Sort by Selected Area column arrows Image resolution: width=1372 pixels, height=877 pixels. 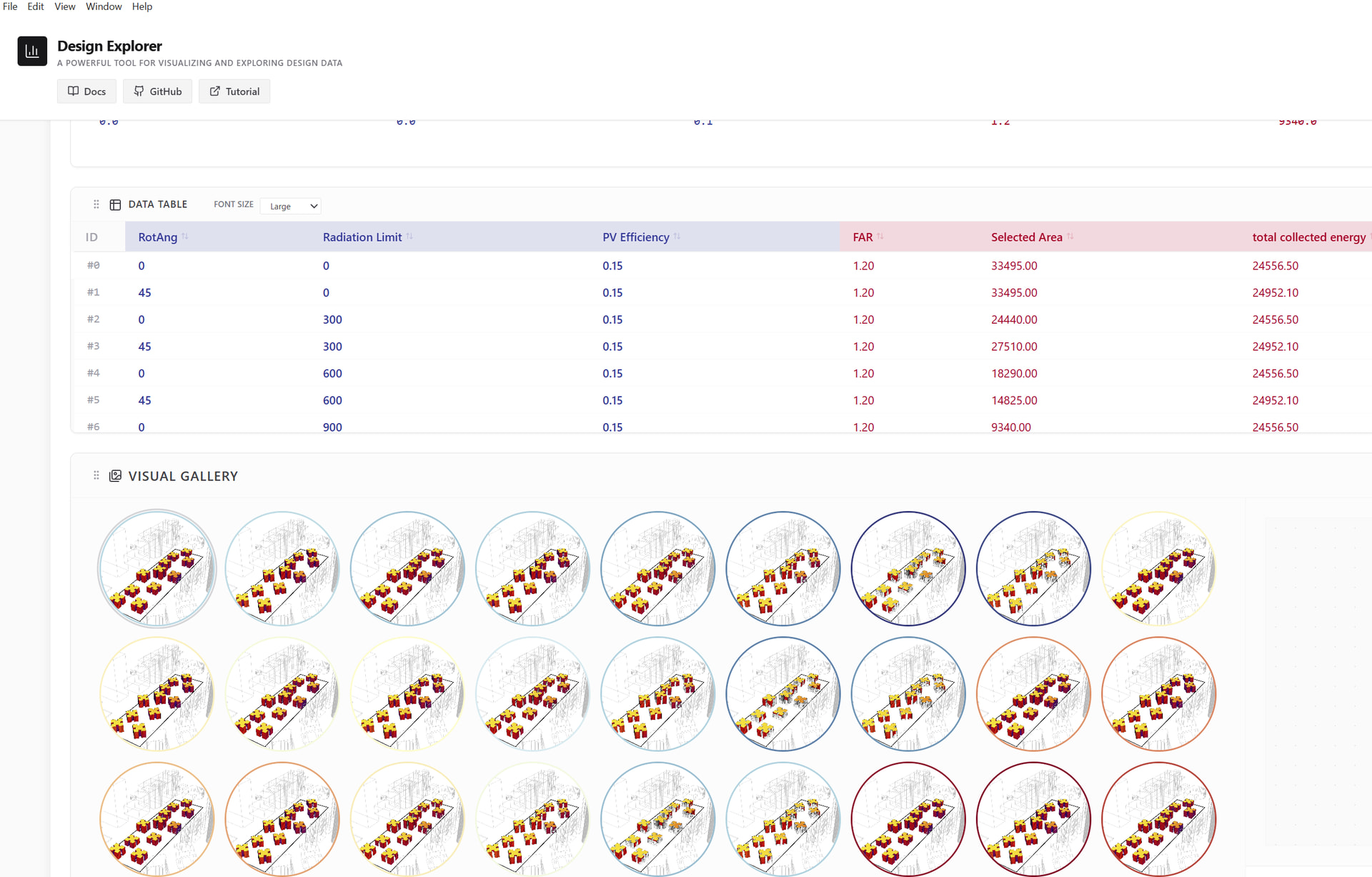(1070, 237)
